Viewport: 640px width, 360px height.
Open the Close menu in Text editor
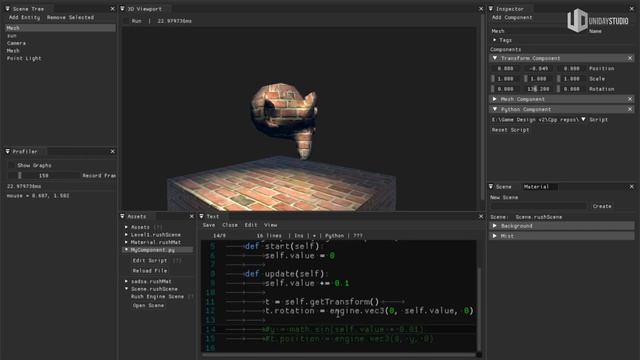(x=230, y=225)
